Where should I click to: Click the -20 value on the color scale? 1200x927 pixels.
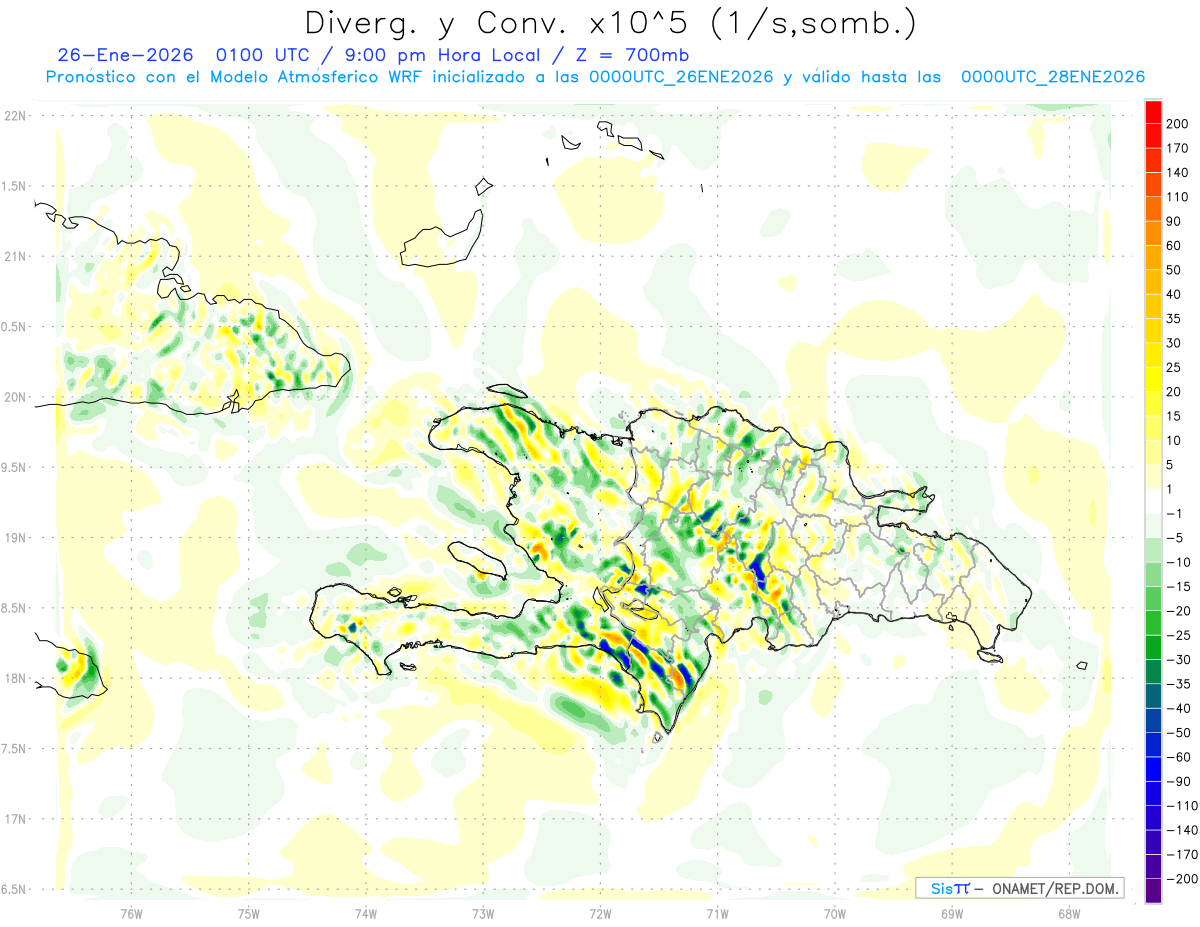point(1180,611)
